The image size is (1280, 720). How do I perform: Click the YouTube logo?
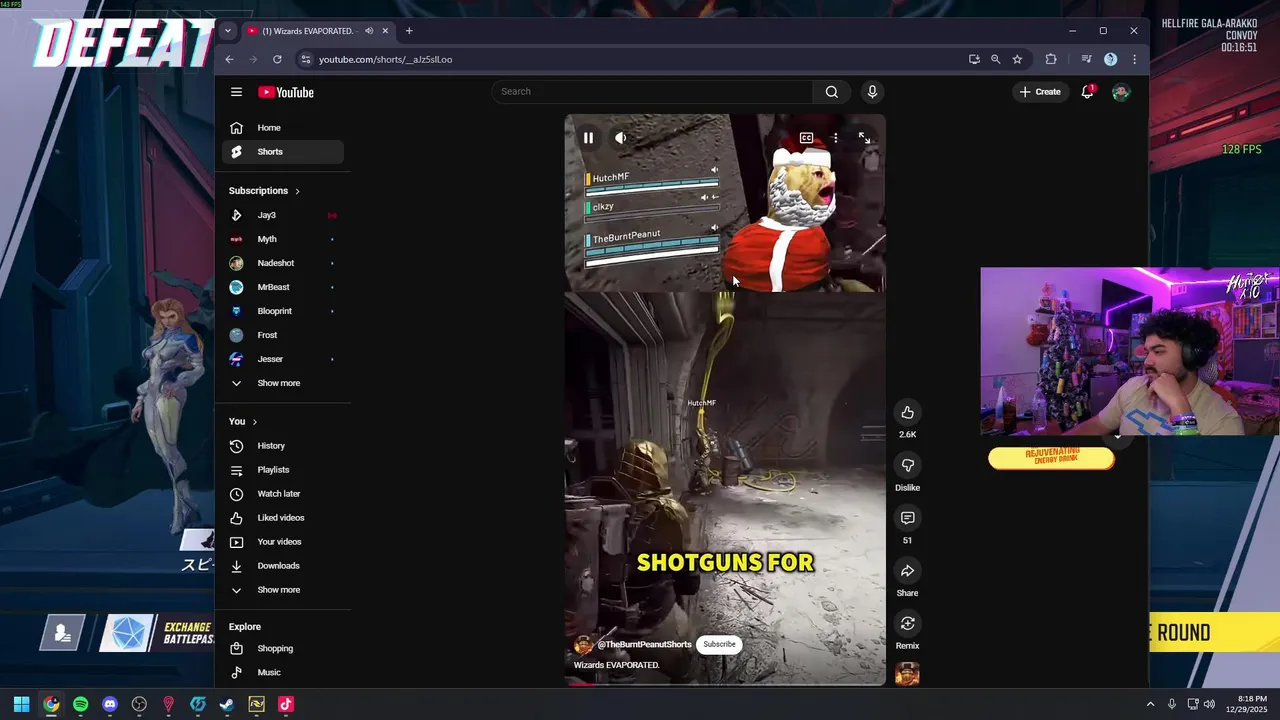click(x=286, y=92)
